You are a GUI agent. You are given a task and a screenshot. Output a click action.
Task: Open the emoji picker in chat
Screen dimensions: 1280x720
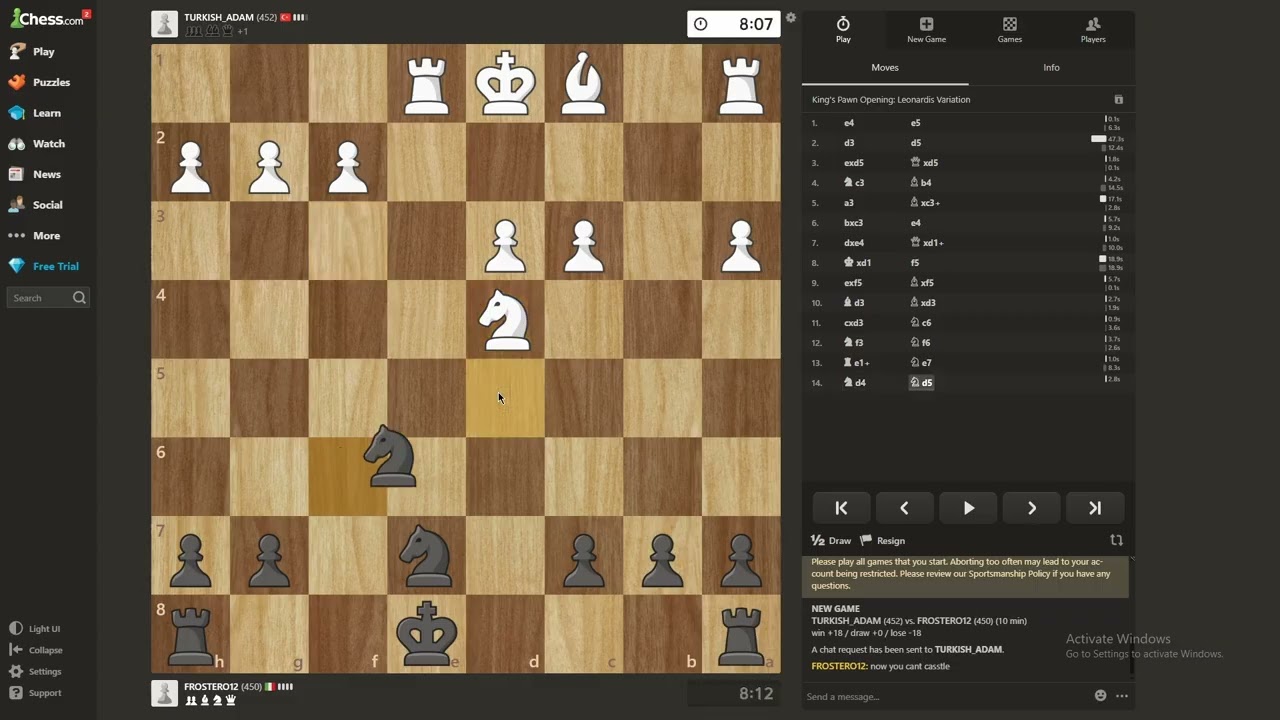[x=1100, y=696]
